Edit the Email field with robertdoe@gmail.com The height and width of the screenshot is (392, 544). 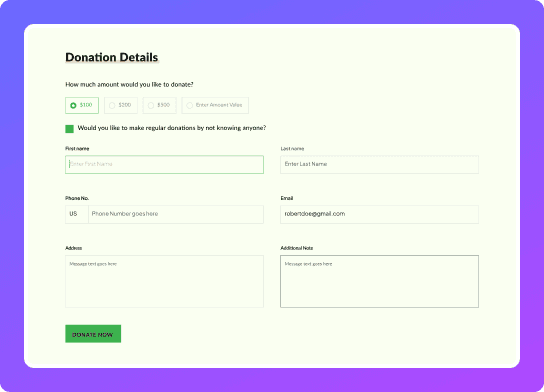(x=380, y=214)
